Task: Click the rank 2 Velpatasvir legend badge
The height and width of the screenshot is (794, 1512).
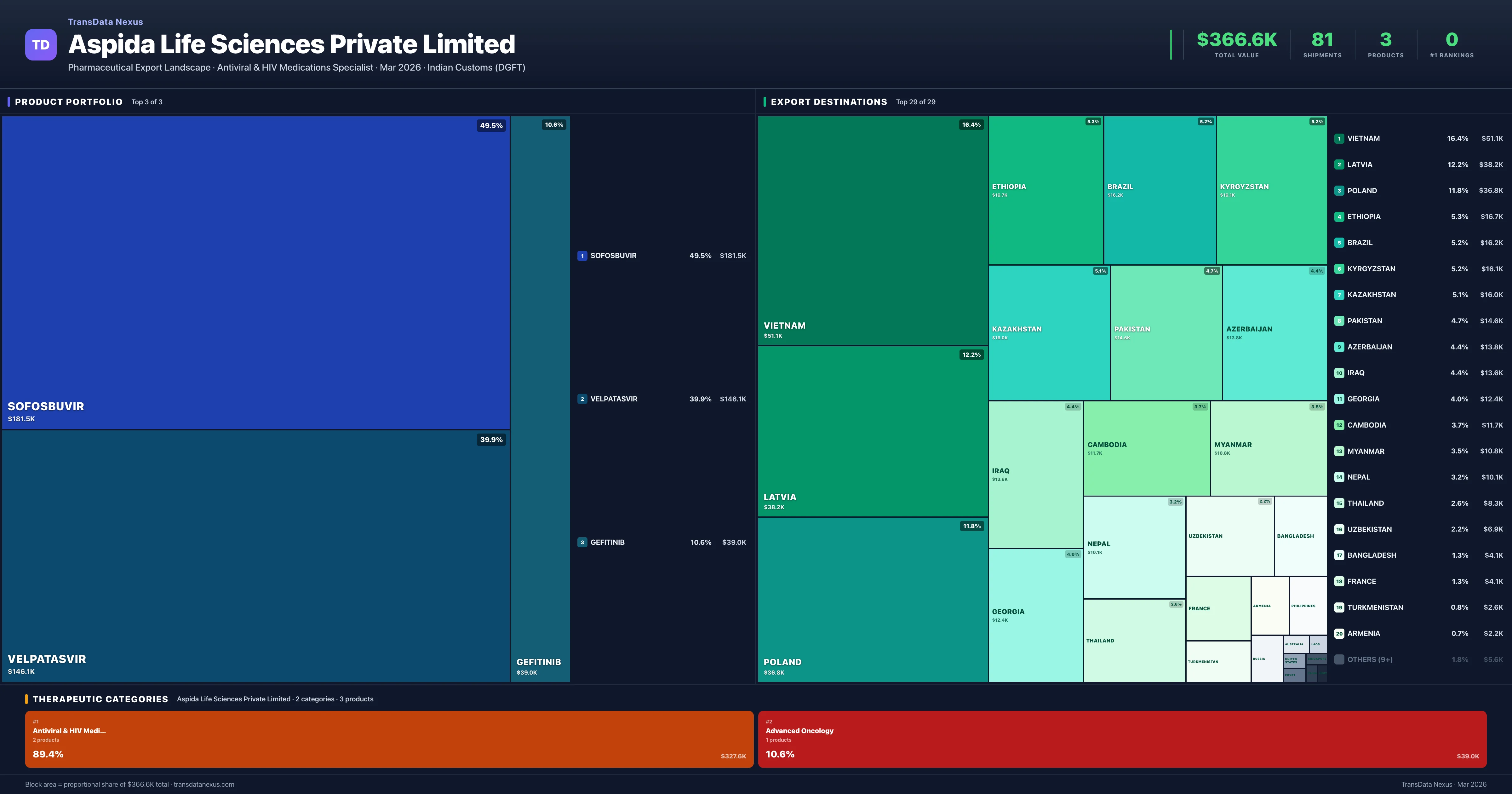Action: pyautogui.click(x=582, y=399)
